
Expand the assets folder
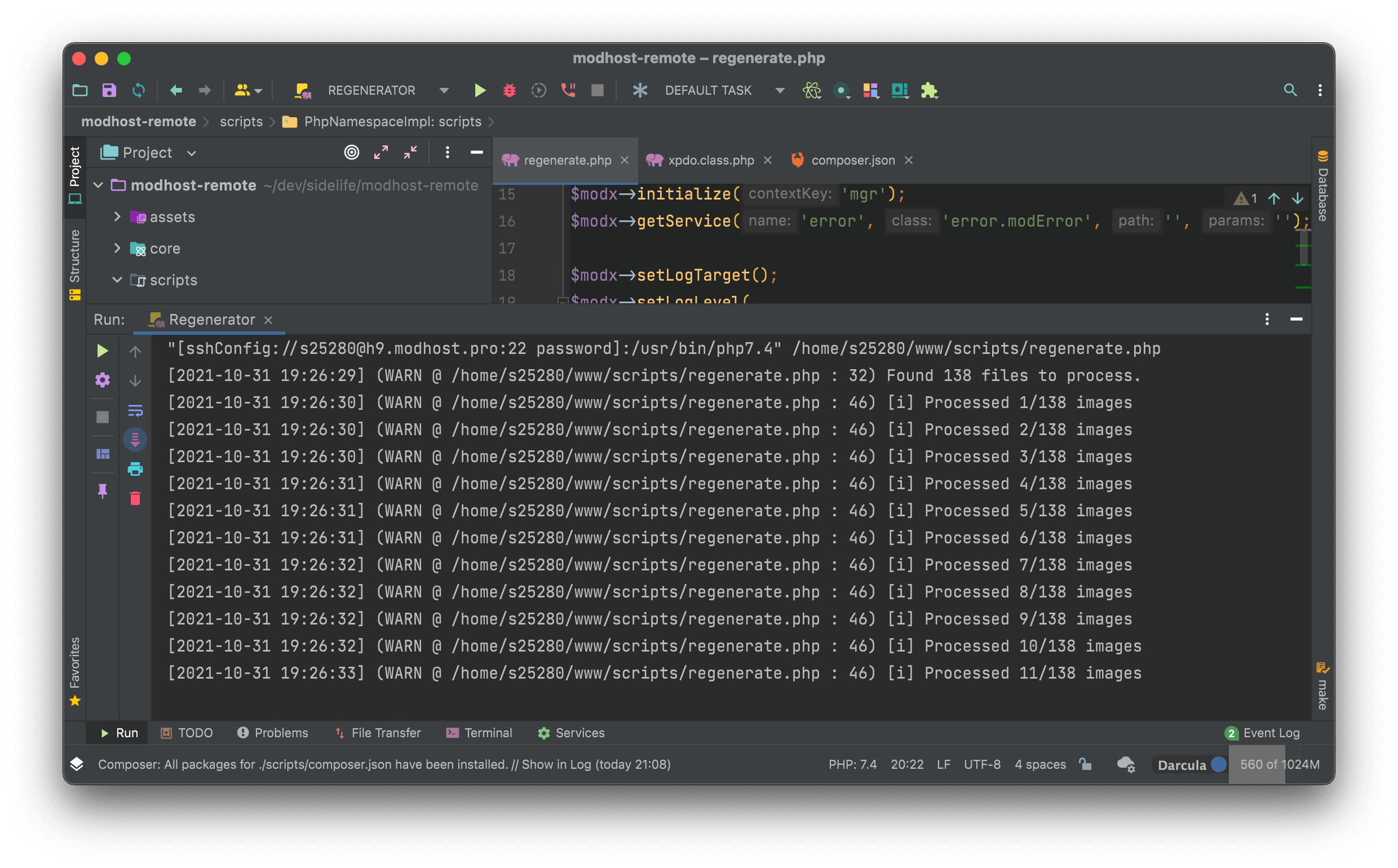point(117,216)
